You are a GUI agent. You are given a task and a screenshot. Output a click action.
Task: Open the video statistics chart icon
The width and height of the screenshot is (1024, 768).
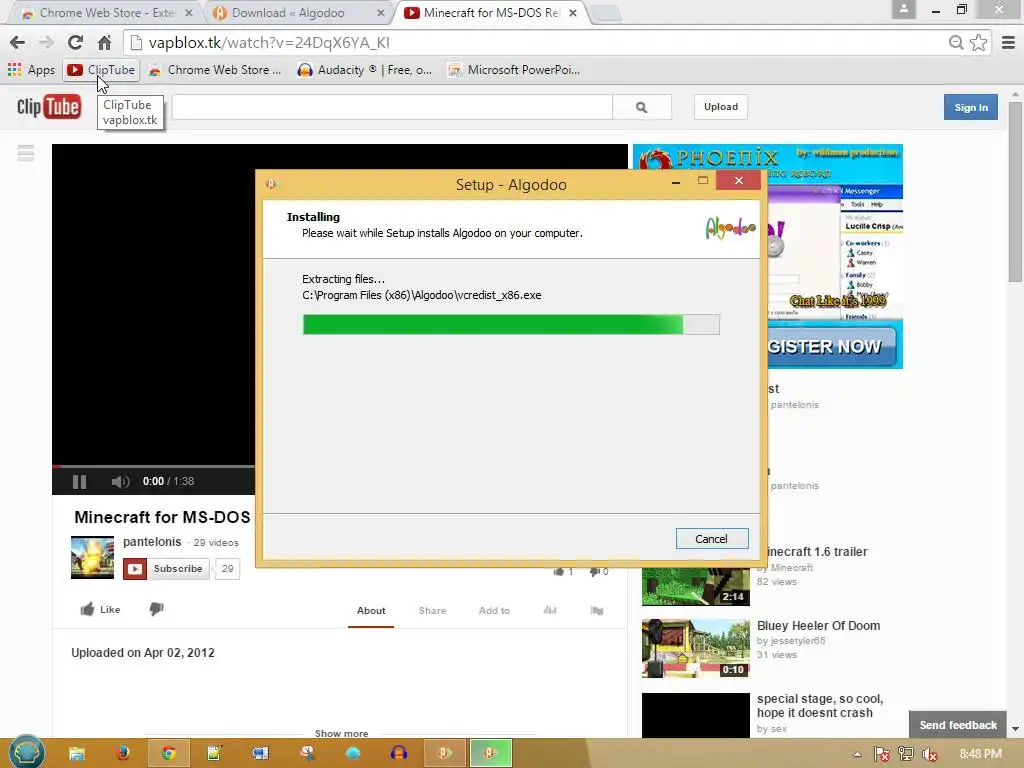(550, 610)
